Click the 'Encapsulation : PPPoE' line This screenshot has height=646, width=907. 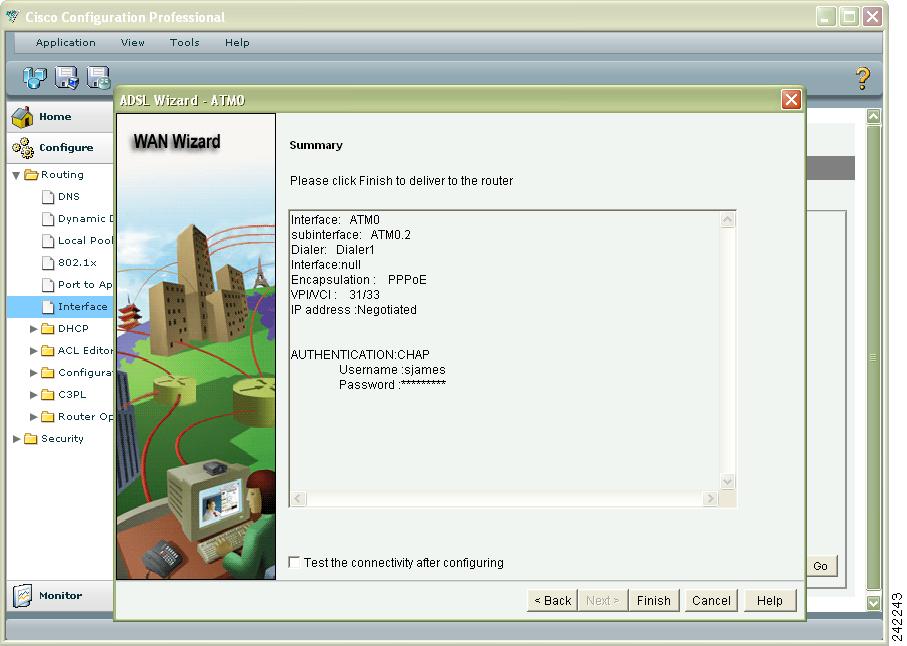[359, 280]
